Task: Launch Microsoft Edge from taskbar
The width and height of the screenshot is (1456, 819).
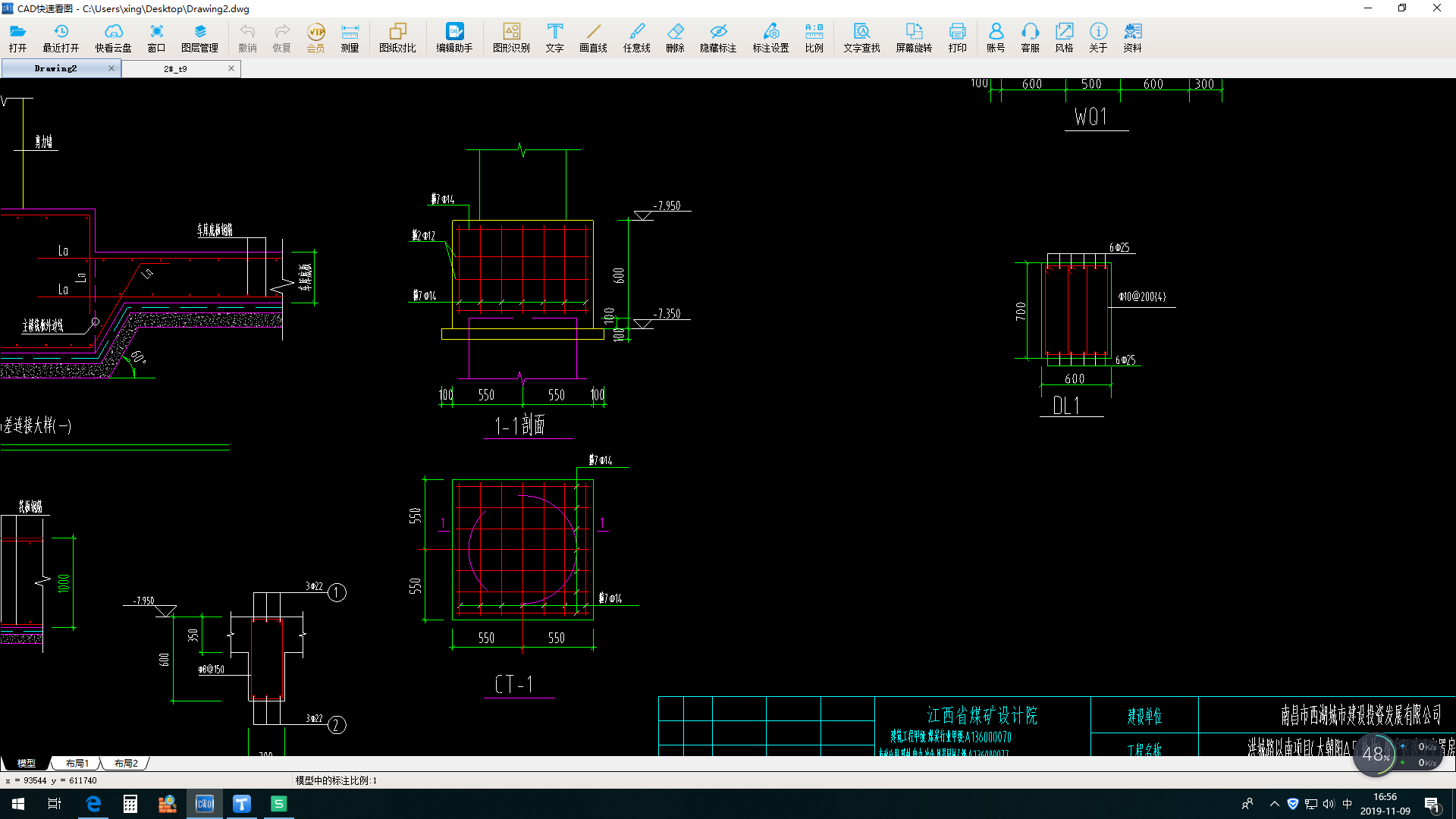Action: (x=94, y=804)
